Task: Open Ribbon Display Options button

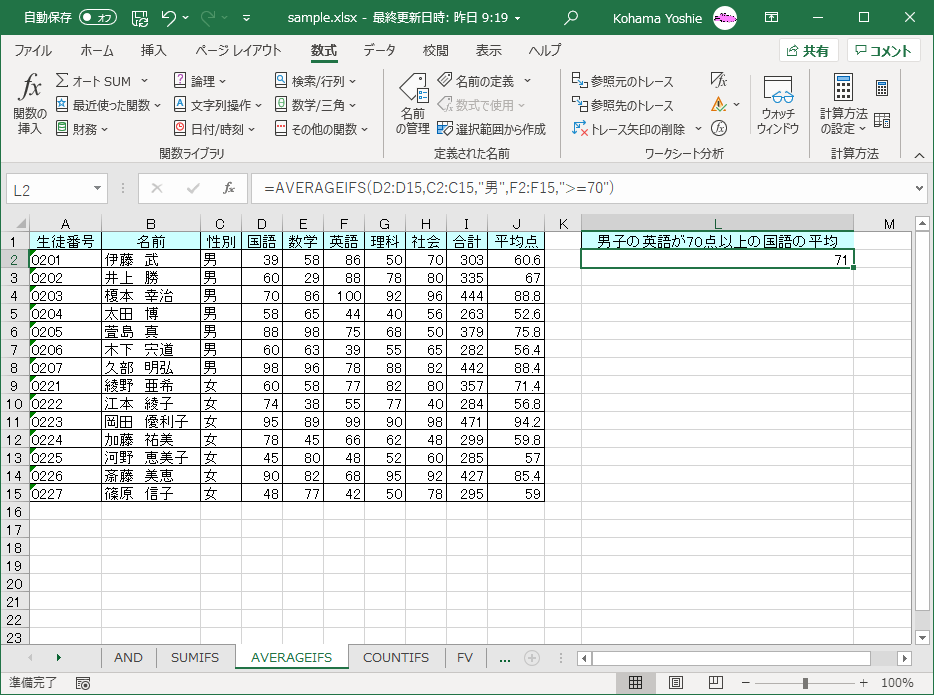Action: coord(771,18)
